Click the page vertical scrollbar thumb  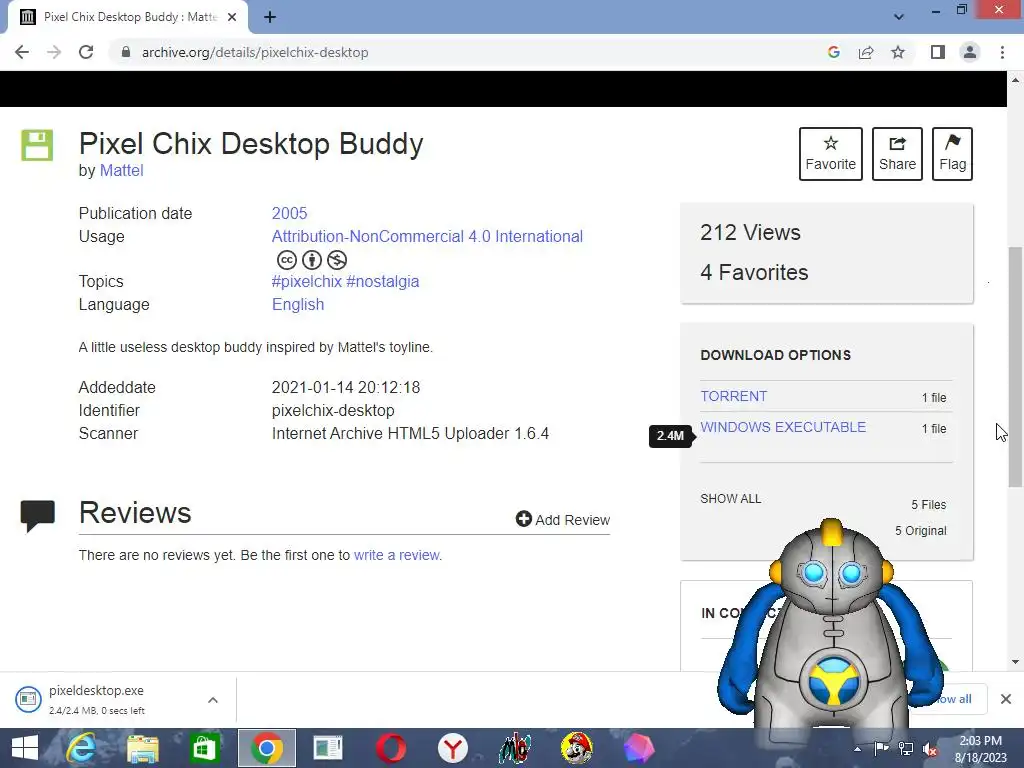point(1015,366)
